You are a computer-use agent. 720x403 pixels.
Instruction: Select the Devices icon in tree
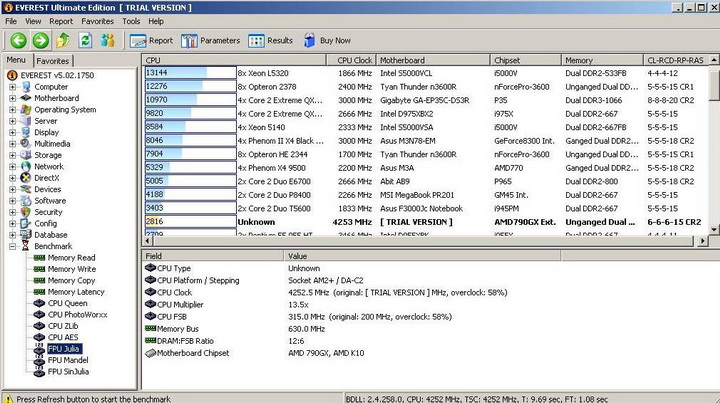26,189
